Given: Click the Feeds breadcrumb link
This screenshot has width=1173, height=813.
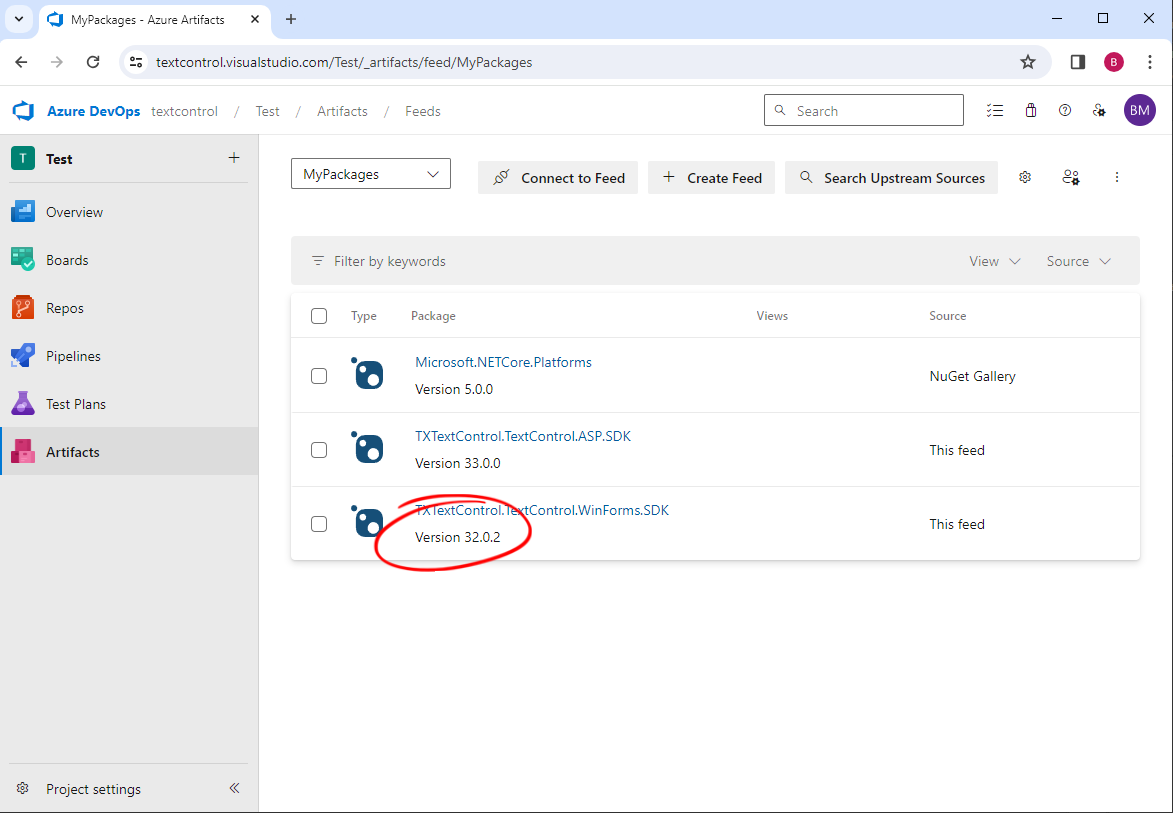Looking at the screenshot, I should point(423,111).
